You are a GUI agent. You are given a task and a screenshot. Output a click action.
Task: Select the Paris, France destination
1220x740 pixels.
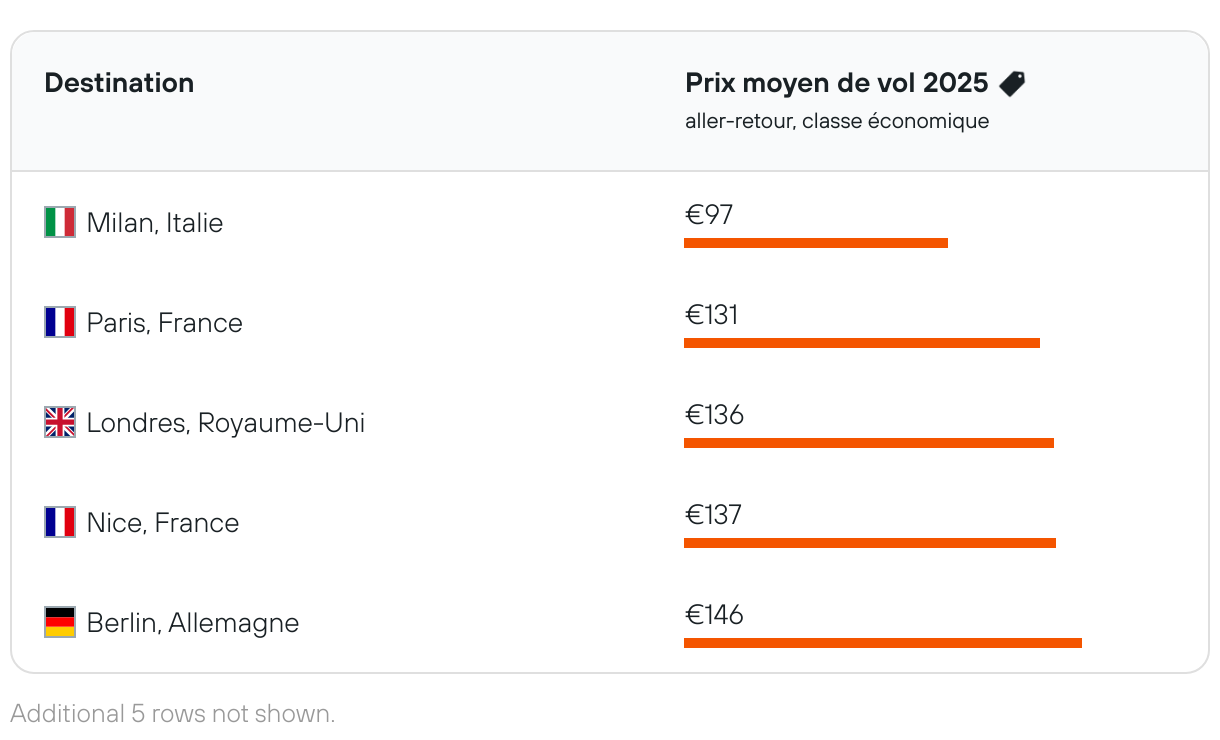165,323
